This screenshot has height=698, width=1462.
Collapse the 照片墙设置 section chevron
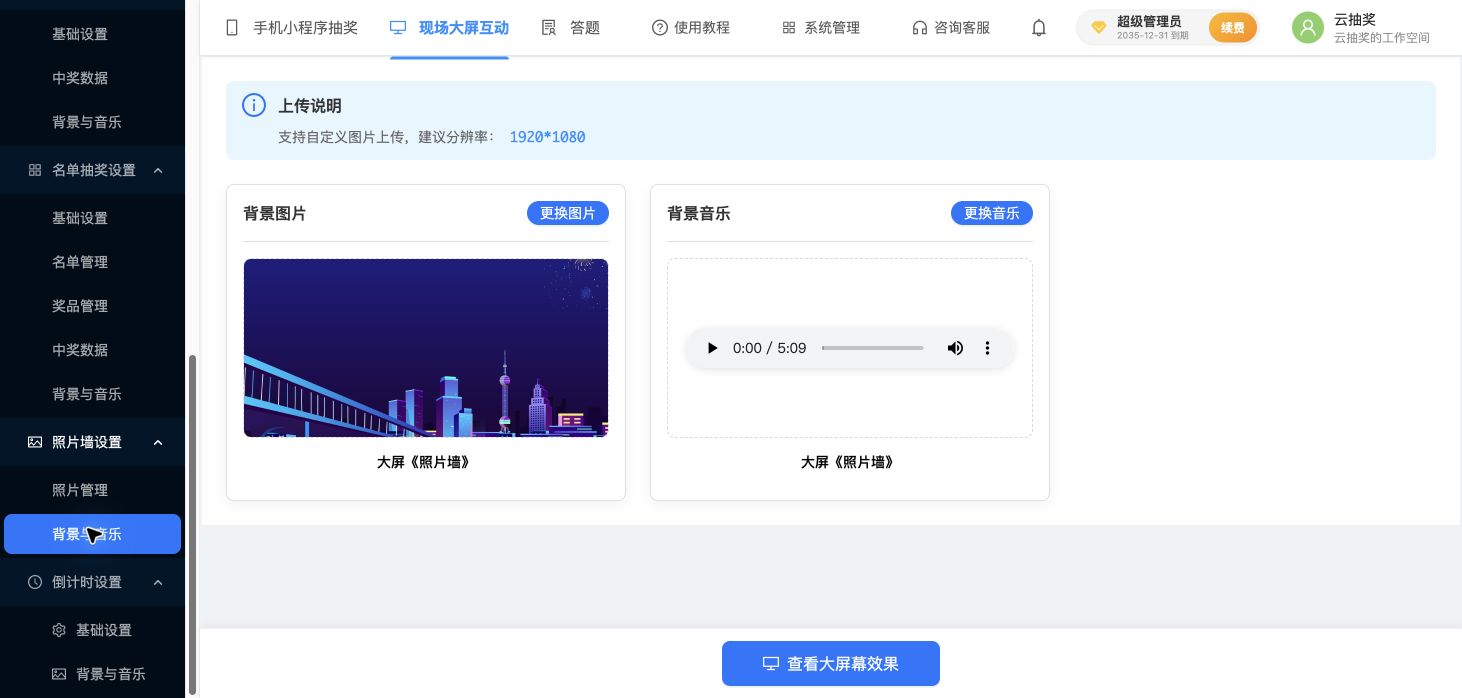[158, 442]
